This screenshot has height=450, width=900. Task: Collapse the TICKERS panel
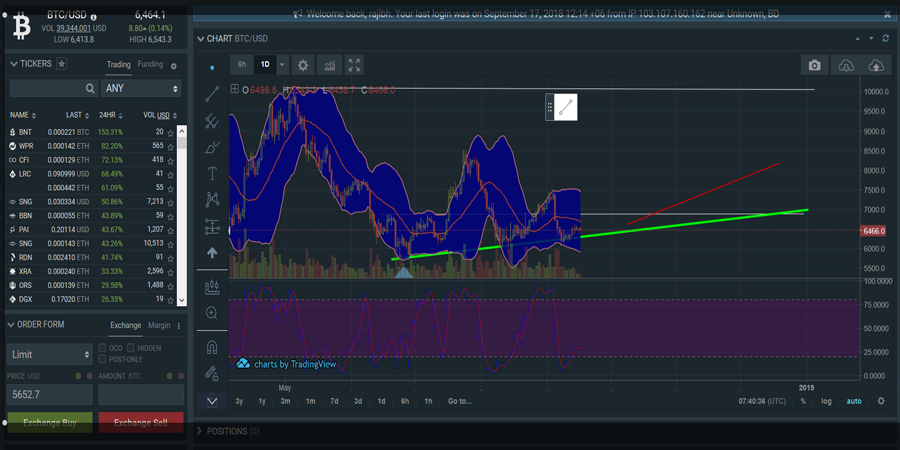[x=14, y=64]
